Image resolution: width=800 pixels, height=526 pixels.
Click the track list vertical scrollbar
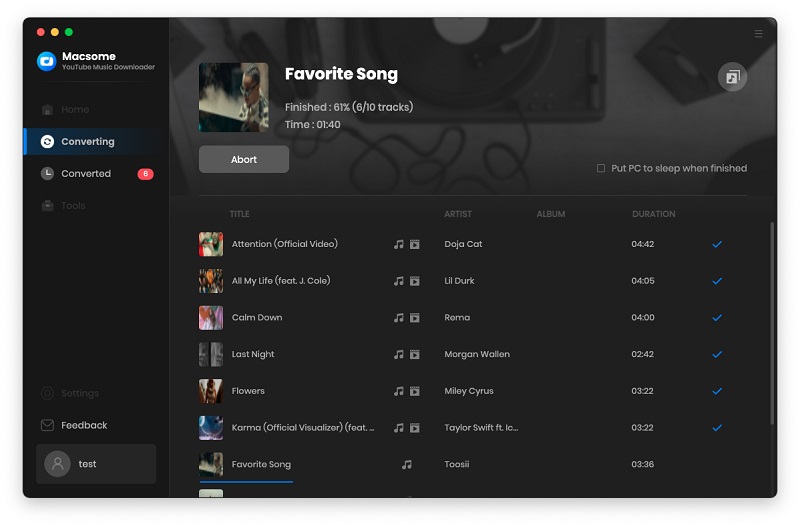[x=772, y=324]
